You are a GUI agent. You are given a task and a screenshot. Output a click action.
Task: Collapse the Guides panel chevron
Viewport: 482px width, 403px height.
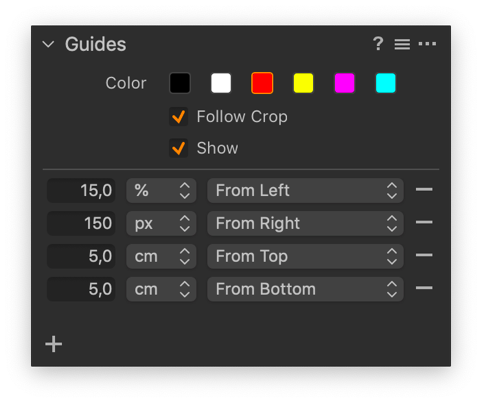click(x=48, y=44)
